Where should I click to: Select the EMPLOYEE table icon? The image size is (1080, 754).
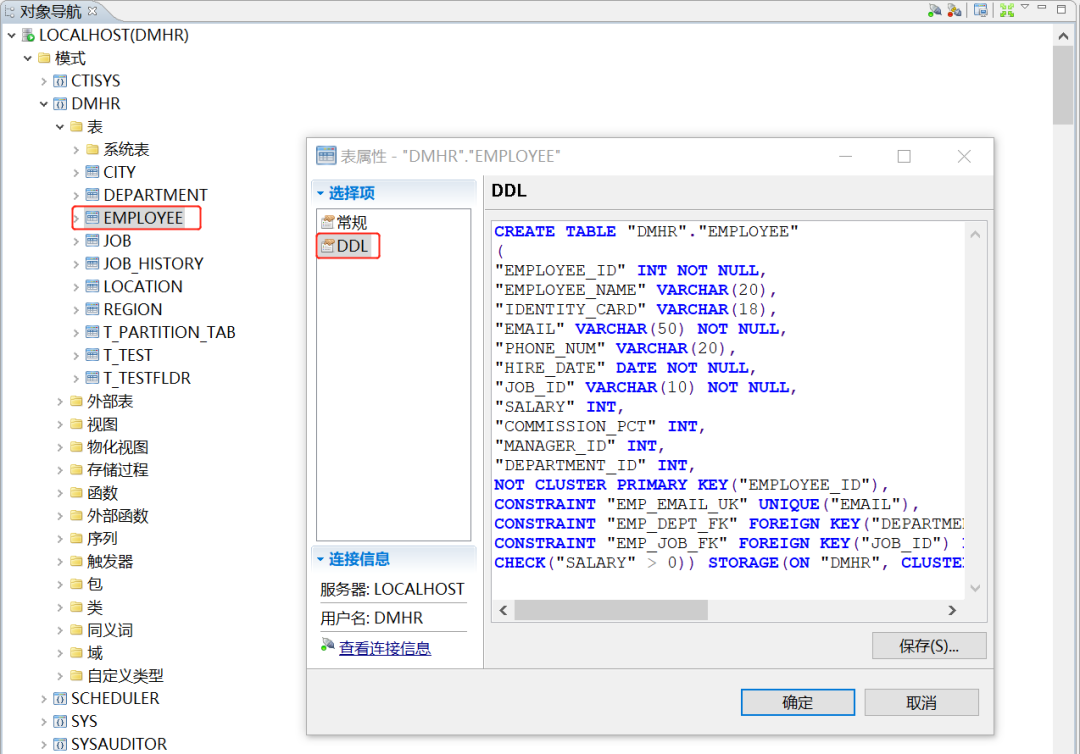92,218
